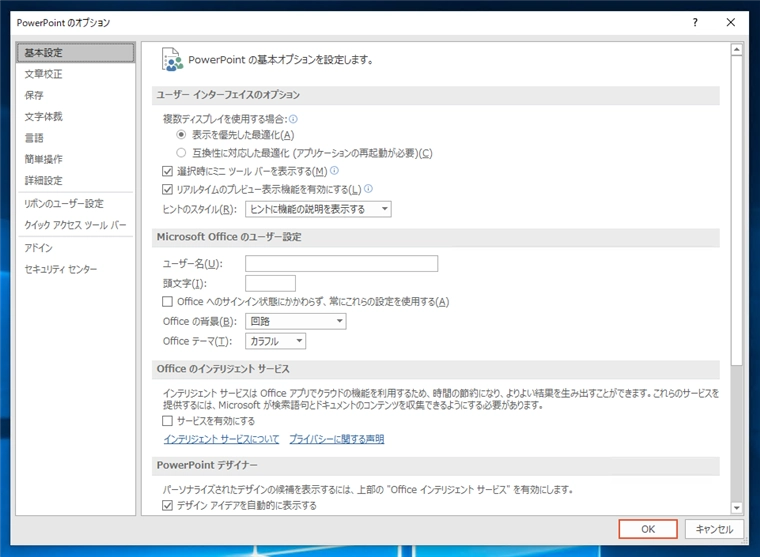Open プライバシーに関する声明 link
Screen dimensions: 760x557
[x=337, y=439]
